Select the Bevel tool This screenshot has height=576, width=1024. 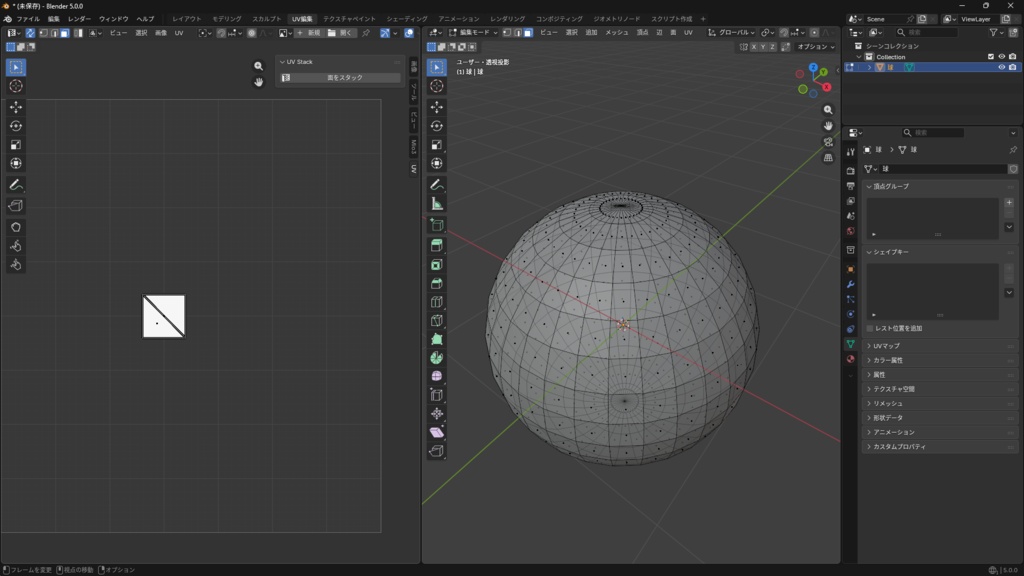pyautogui.click(x=437, y=283)
